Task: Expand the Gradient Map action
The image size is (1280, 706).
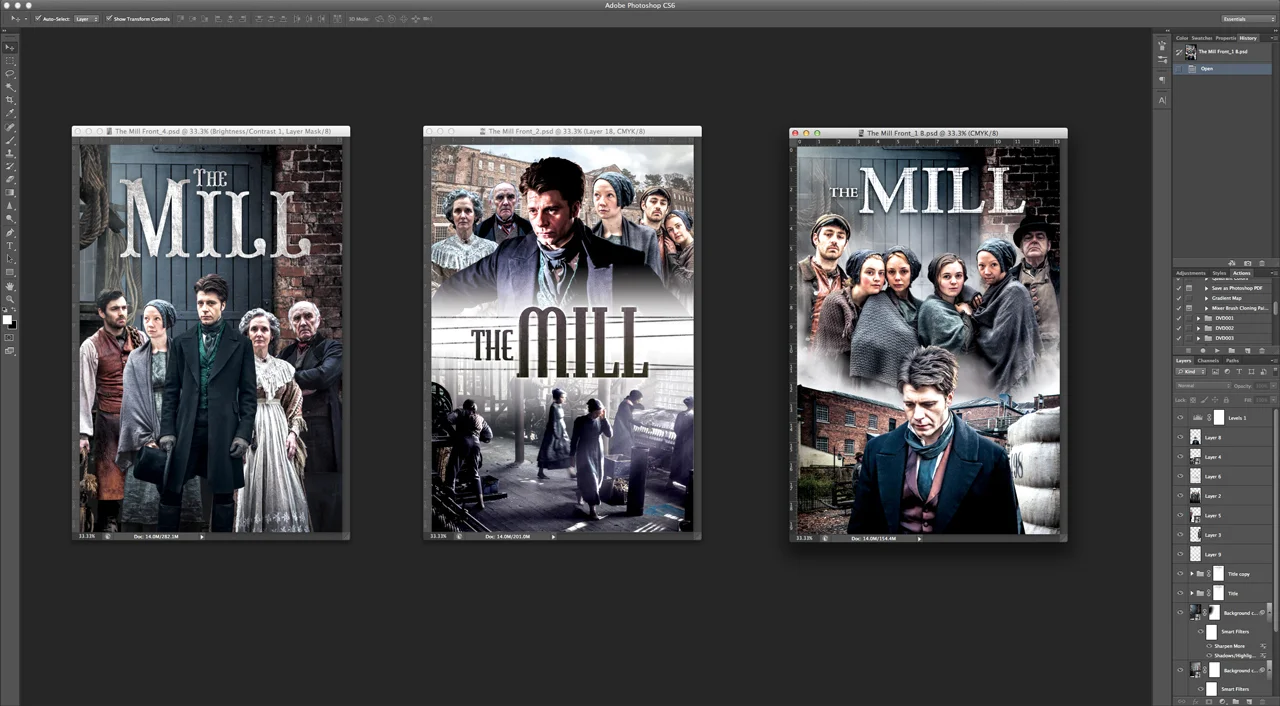Action: [x=1207, y=298]
